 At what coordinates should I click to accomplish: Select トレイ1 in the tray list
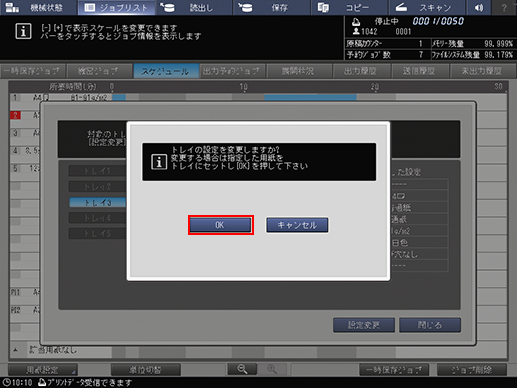pos(97,171)
